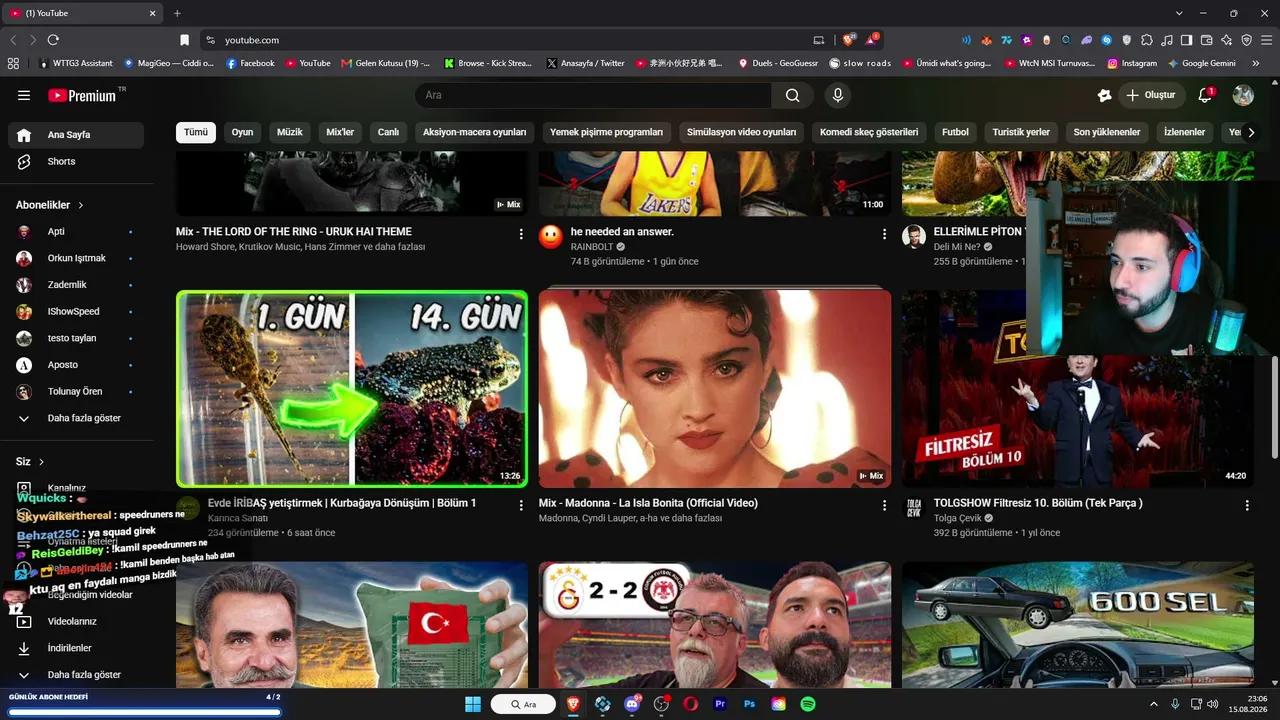Open the tab search dropdown arrow
Image resolution: width=1280 pixels, height=720 pixels.
coord(1179,13)
